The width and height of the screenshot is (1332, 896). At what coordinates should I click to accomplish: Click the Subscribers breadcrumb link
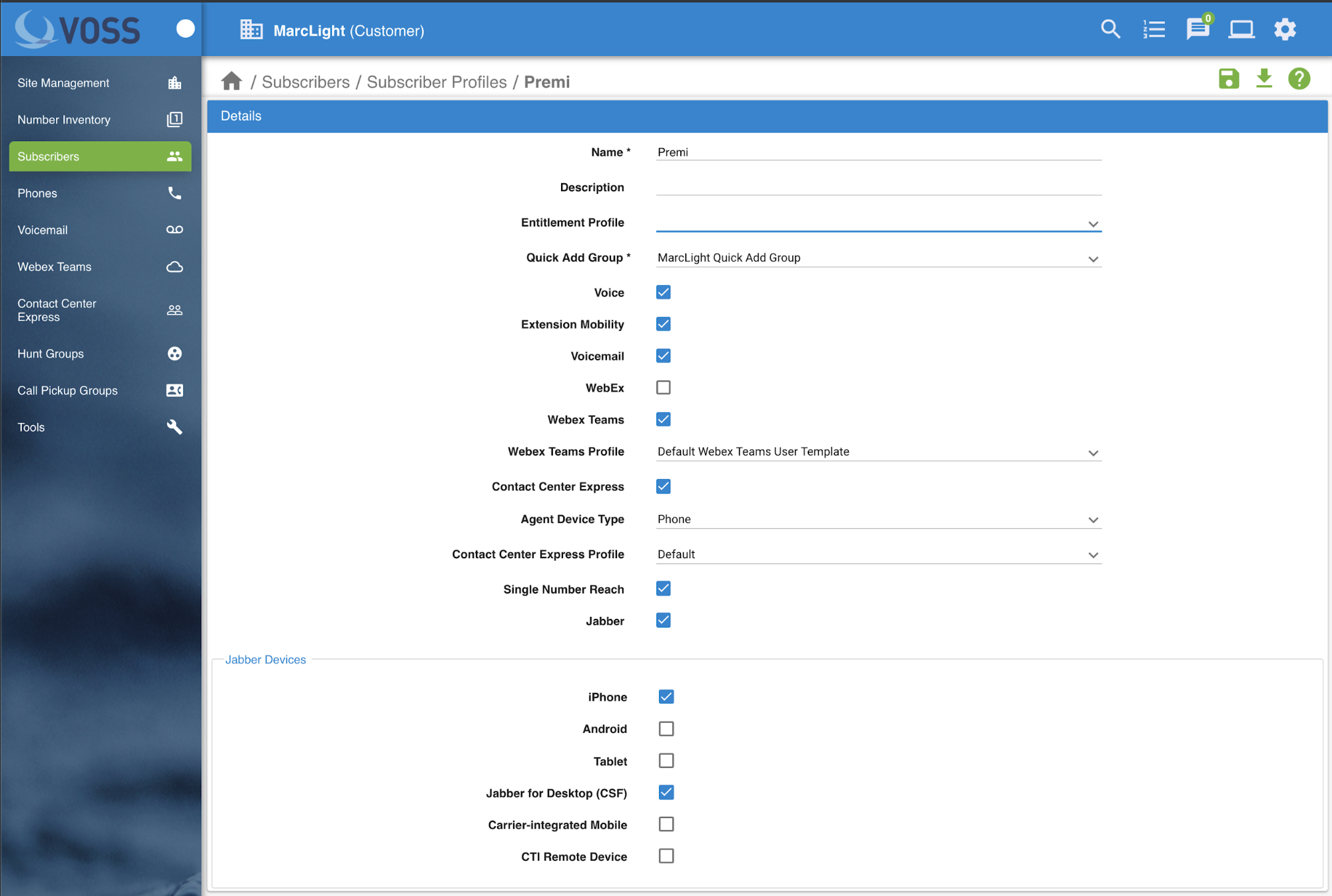305,82
